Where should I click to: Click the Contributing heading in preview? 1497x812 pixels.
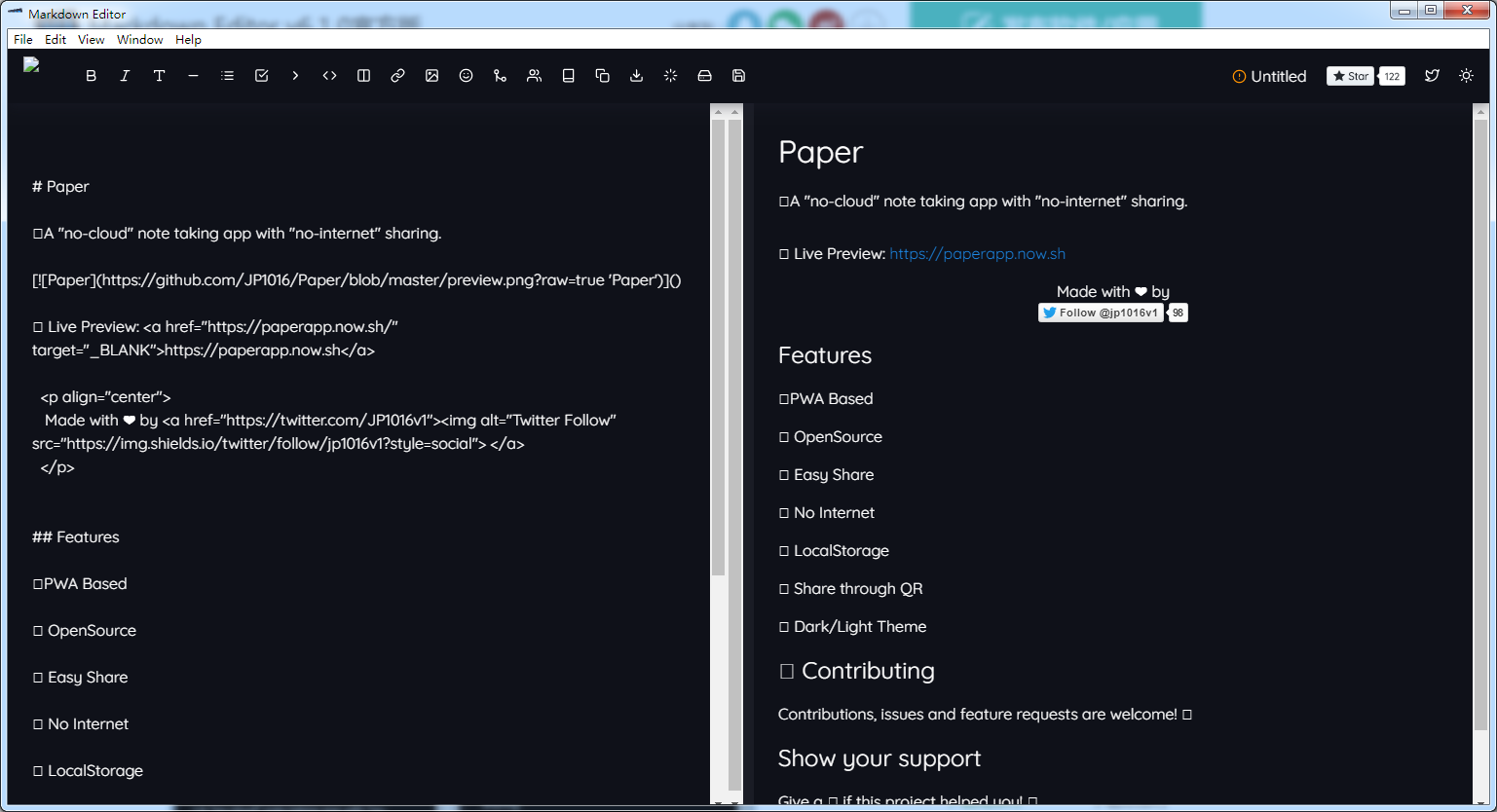856,671
